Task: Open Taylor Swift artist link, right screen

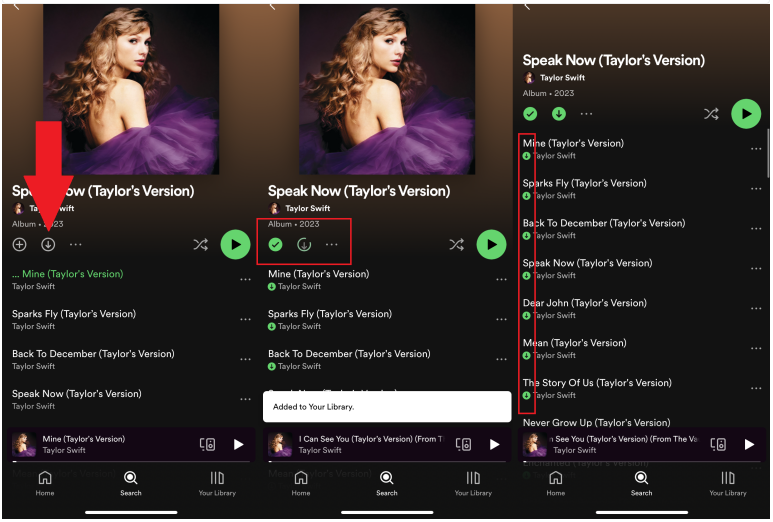Action: pyautogui.click(x=554, y=78)
